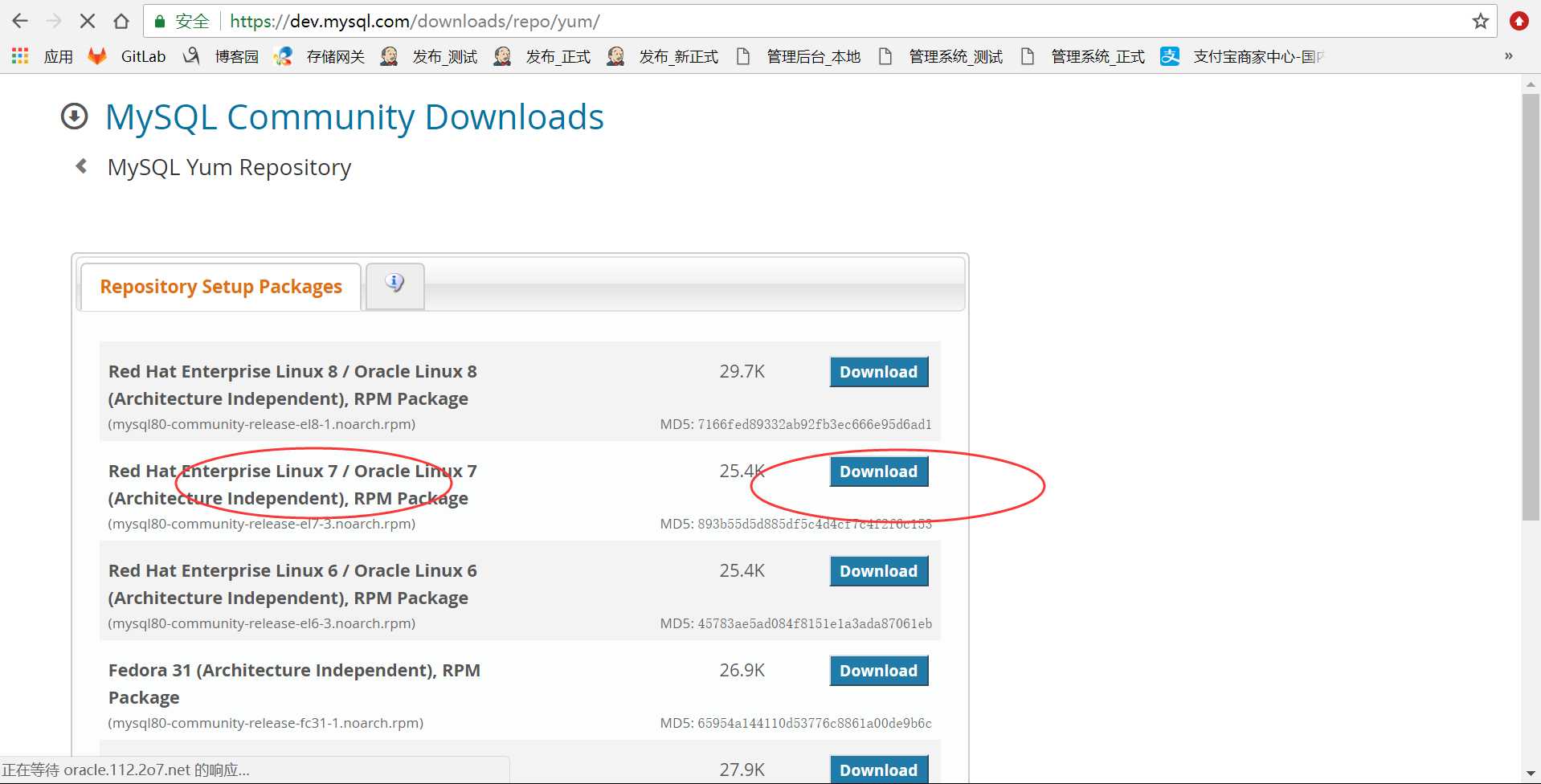Bookmark this page with the star icon

1481,21
